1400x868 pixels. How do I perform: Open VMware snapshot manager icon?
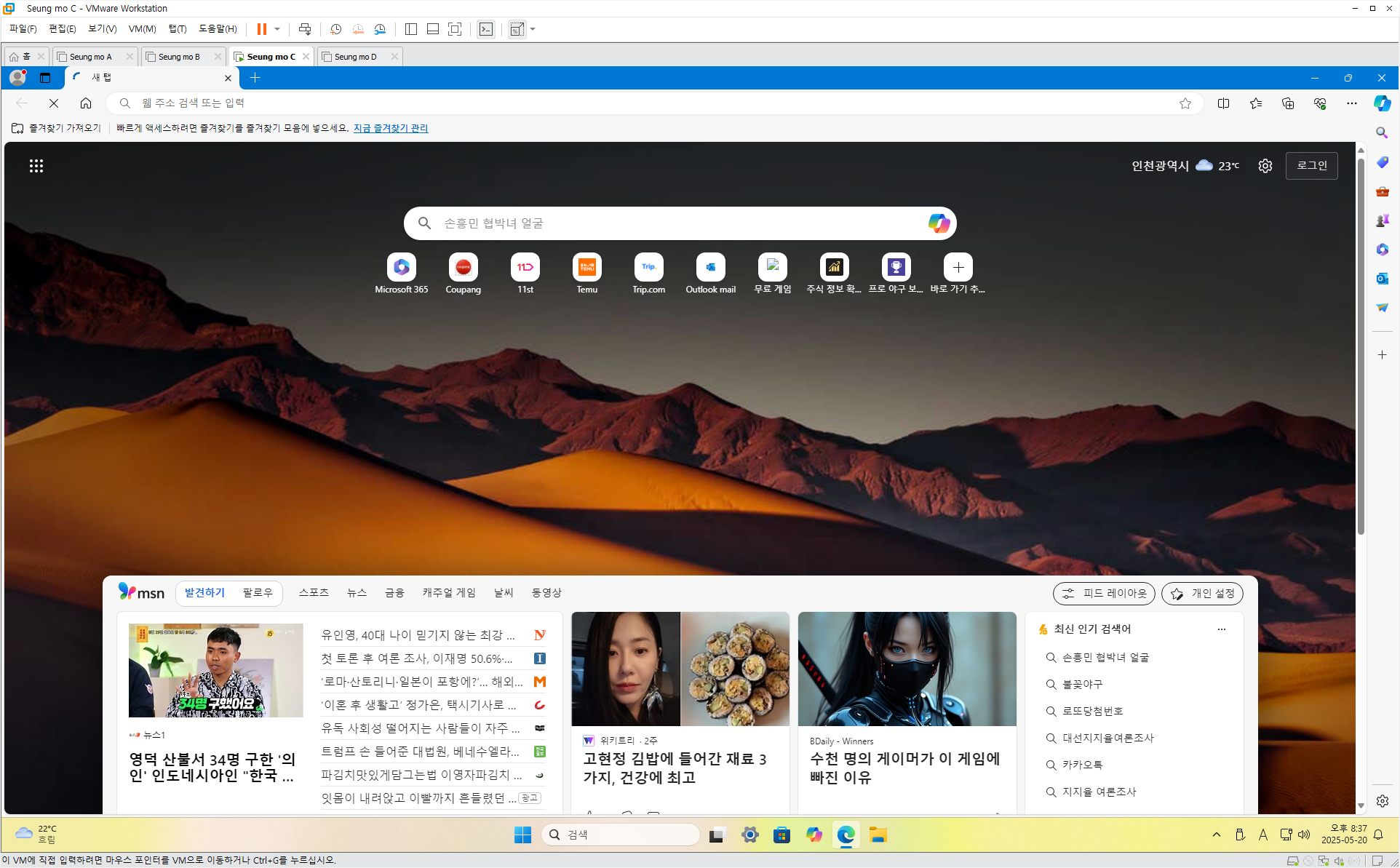pos(380,29)
